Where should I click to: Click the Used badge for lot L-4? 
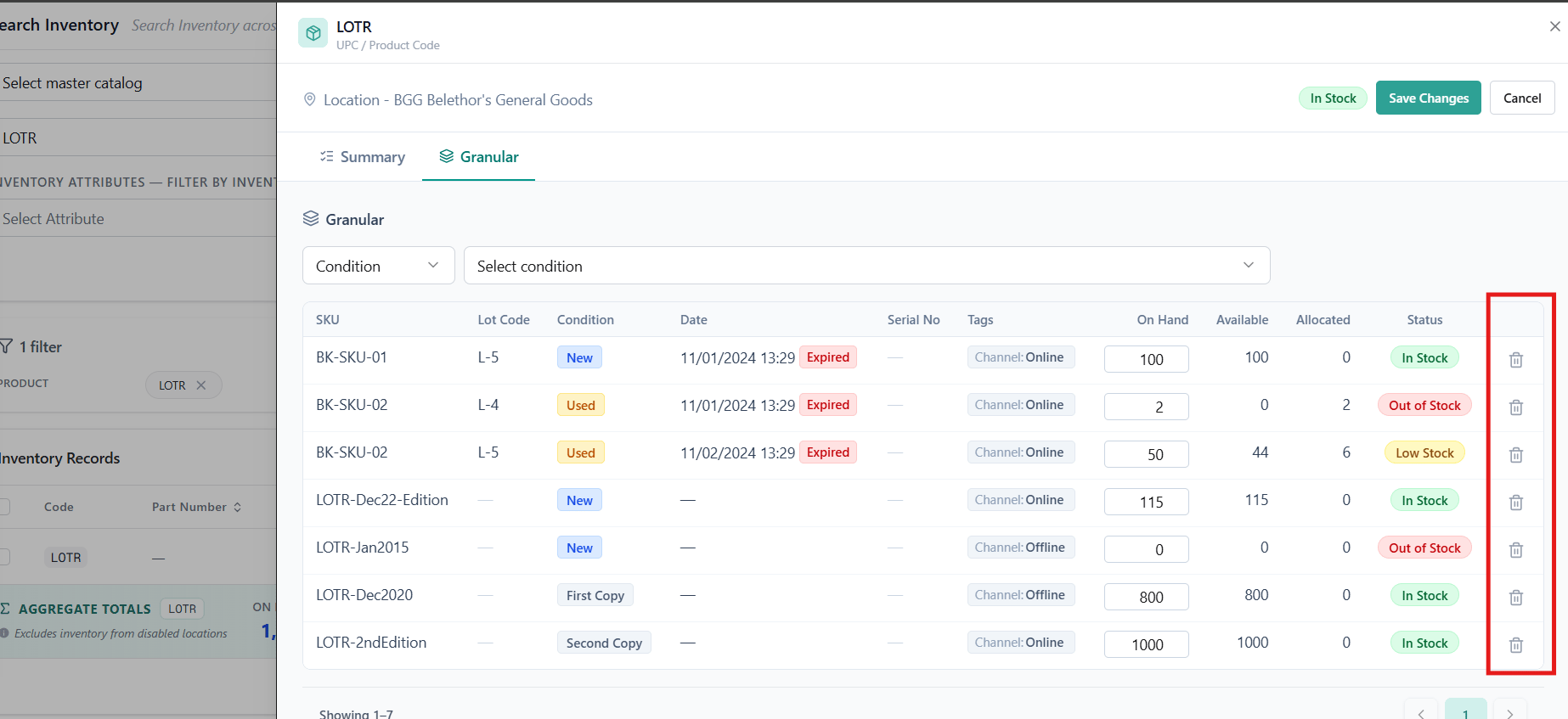click(581, 405)
